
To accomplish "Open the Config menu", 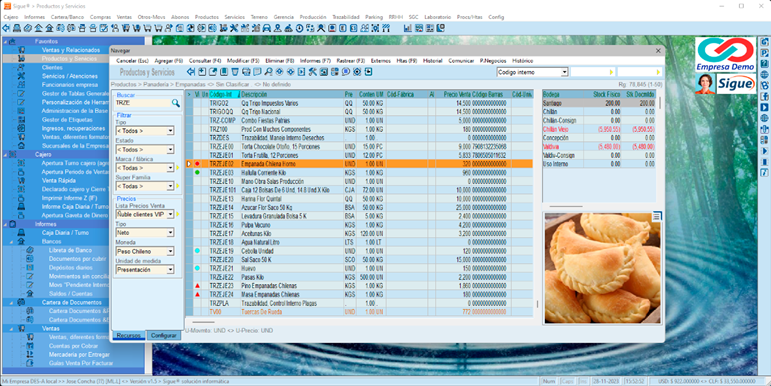I will (496, 17).
